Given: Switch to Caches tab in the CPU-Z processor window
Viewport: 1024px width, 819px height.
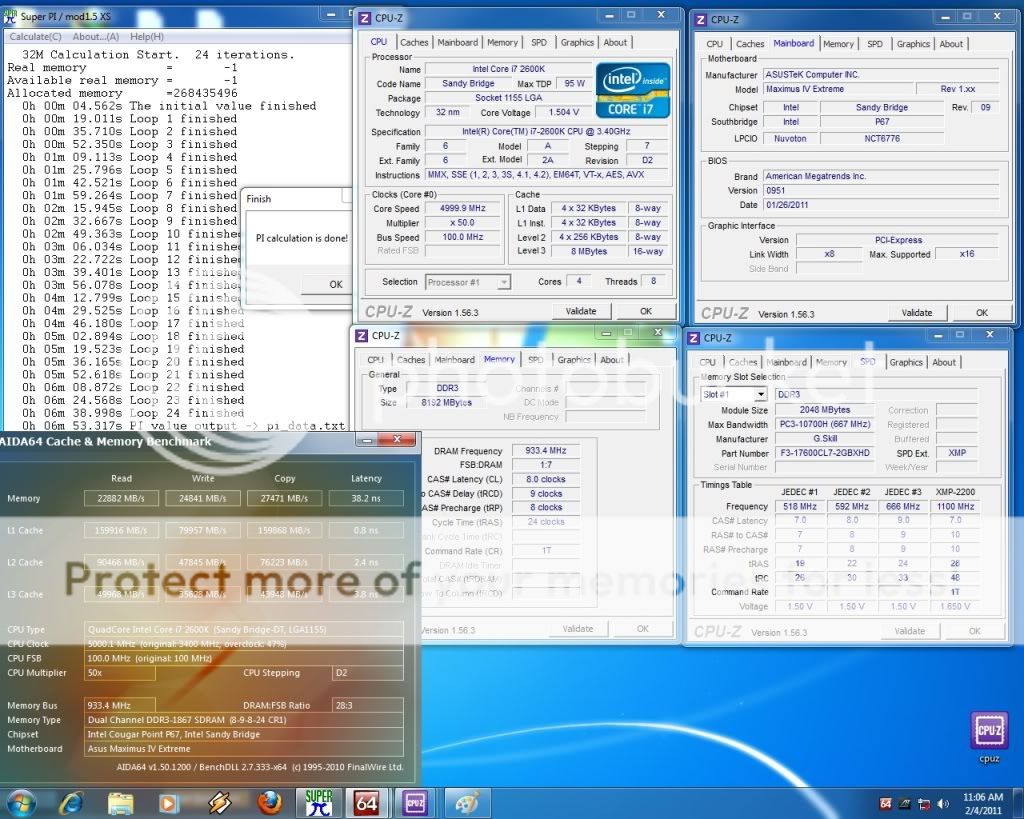Looking at the screenshot, I should 414,42.
